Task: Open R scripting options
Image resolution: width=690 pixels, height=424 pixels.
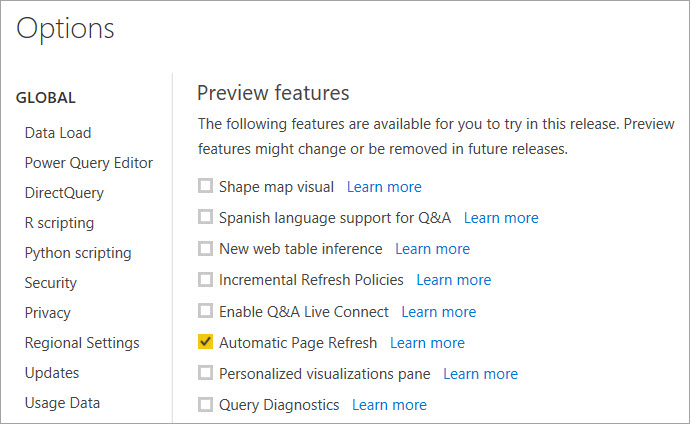Action: point(59,223)
